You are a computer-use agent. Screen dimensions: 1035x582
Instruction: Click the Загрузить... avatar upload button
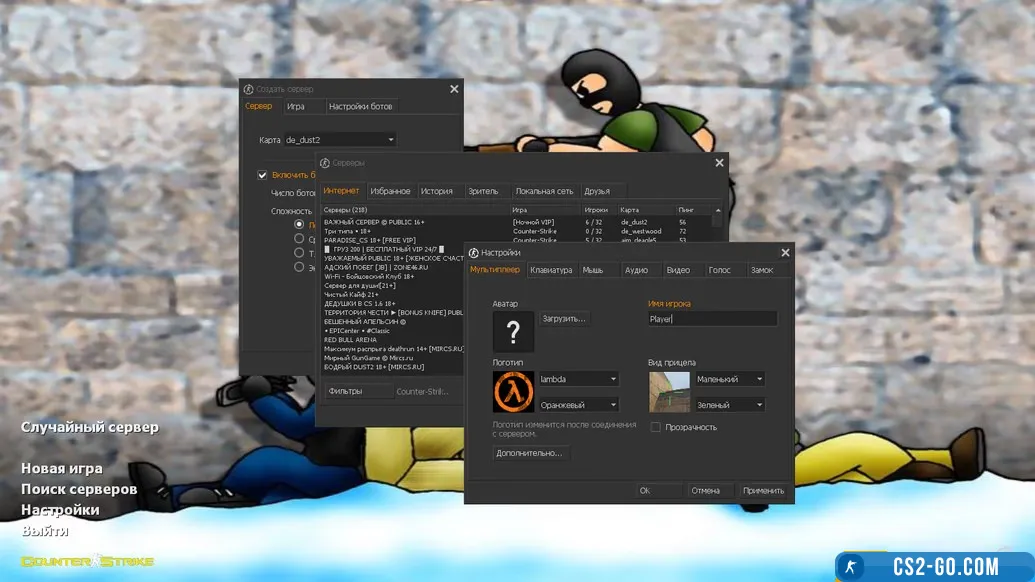(x=565, y=319)
